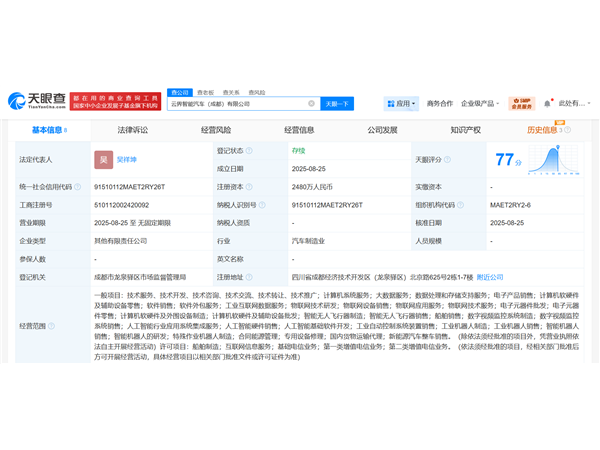
Task: Click credit code 91510112MAET2RY26T in 统一社会信用代码 row
Action: point(130,187)
